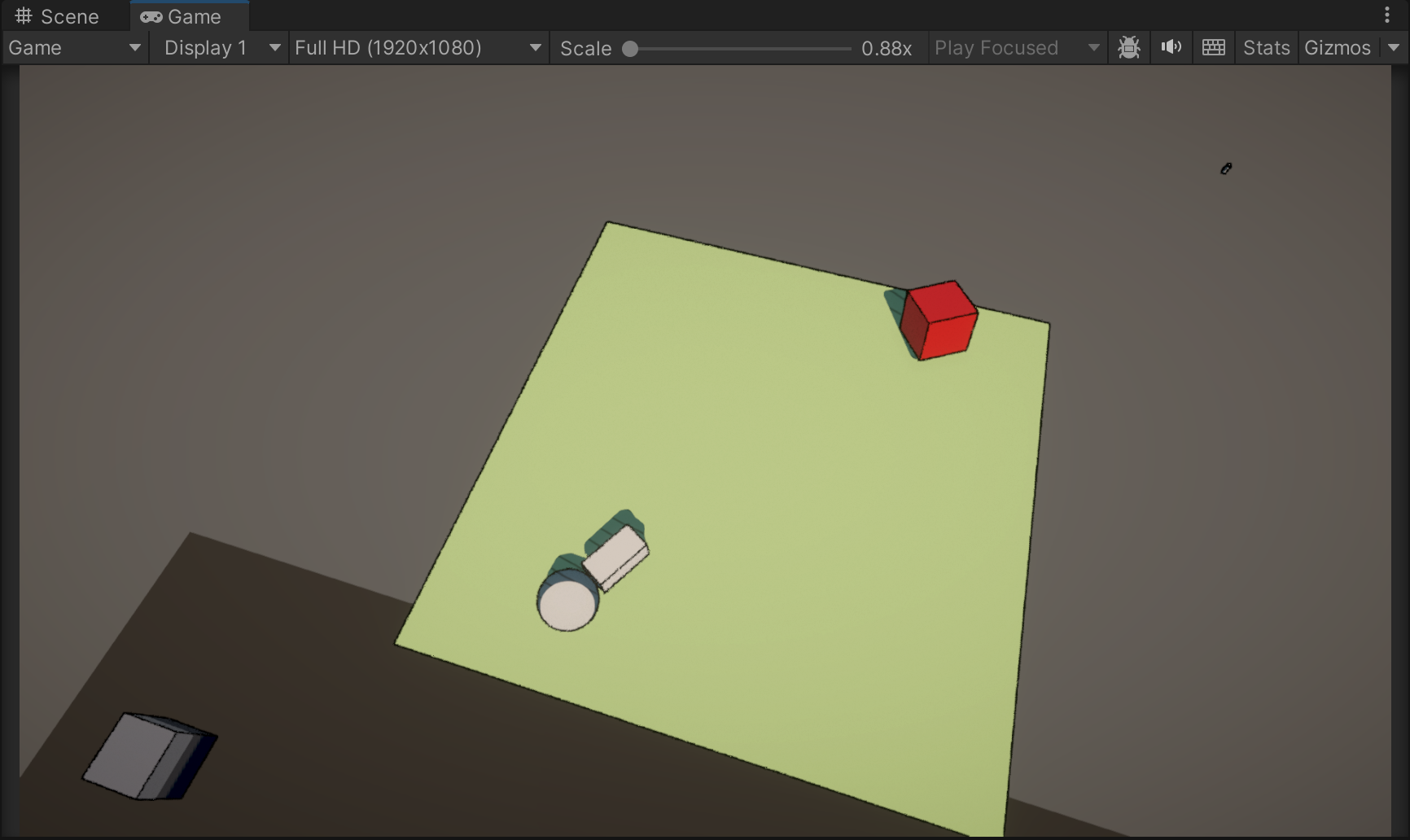Click the Scale slider handle
The width and height of the screenshot is (1410, 840).
(630, 49)
